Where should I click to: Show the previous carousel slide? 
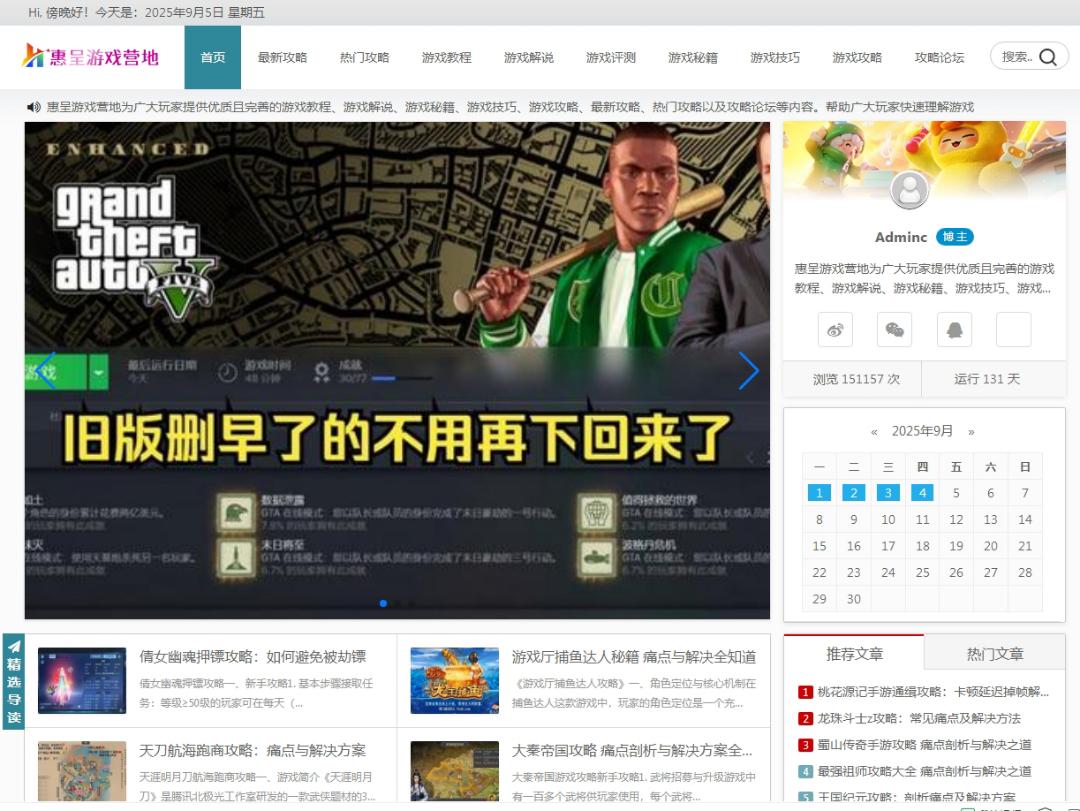point(47,371)
